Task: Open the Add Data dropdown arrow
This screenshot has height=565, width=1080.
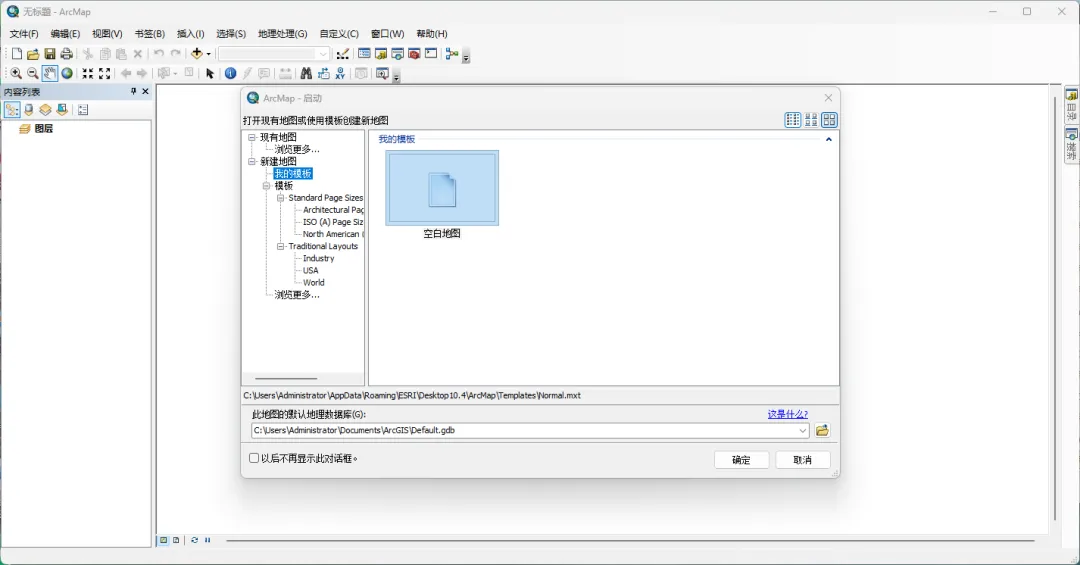Action: click(x=208, y=54)
